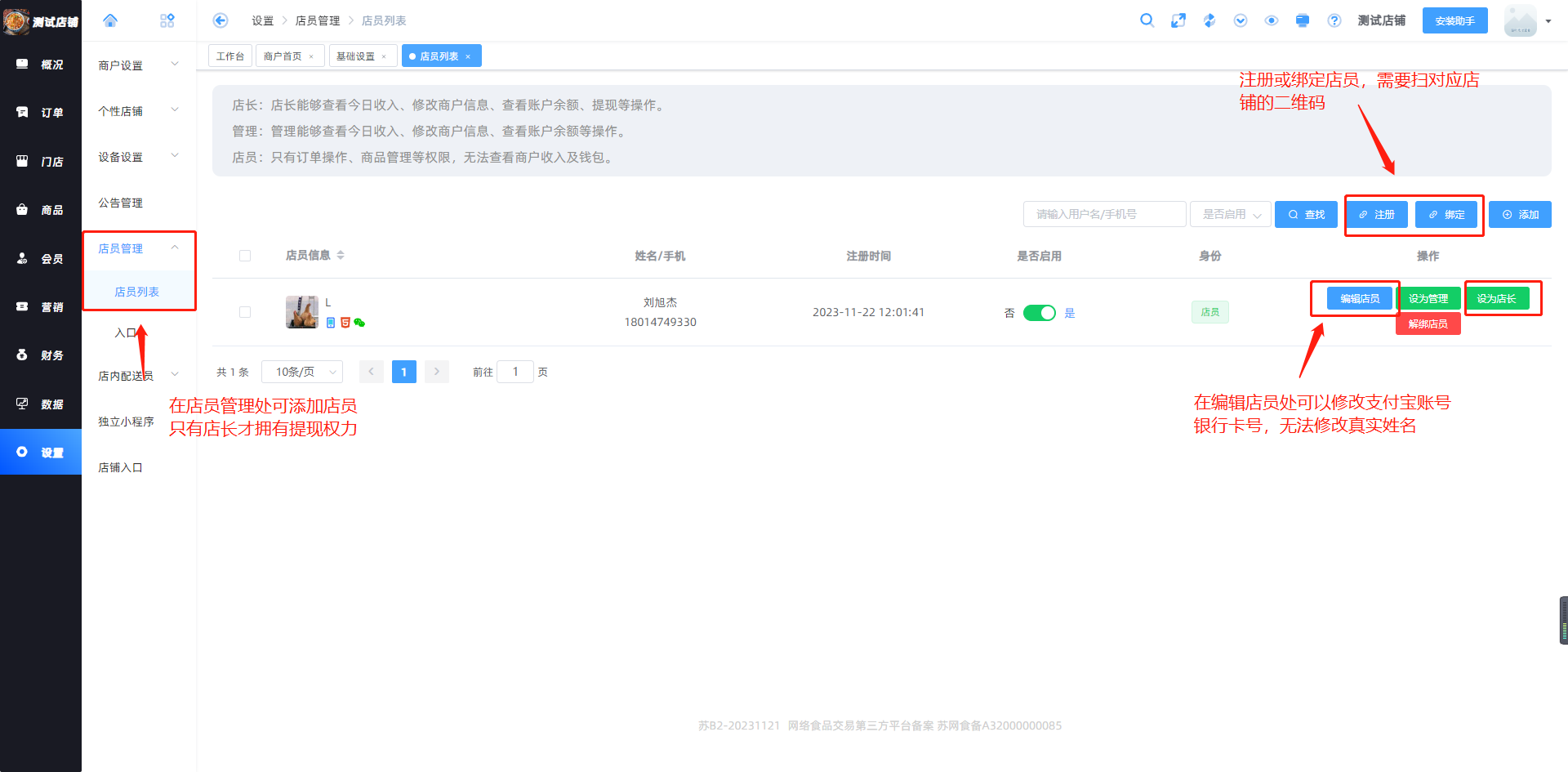Open the 是否启用 filter dropdown

pyautogui.click(x=1230, y=214)
